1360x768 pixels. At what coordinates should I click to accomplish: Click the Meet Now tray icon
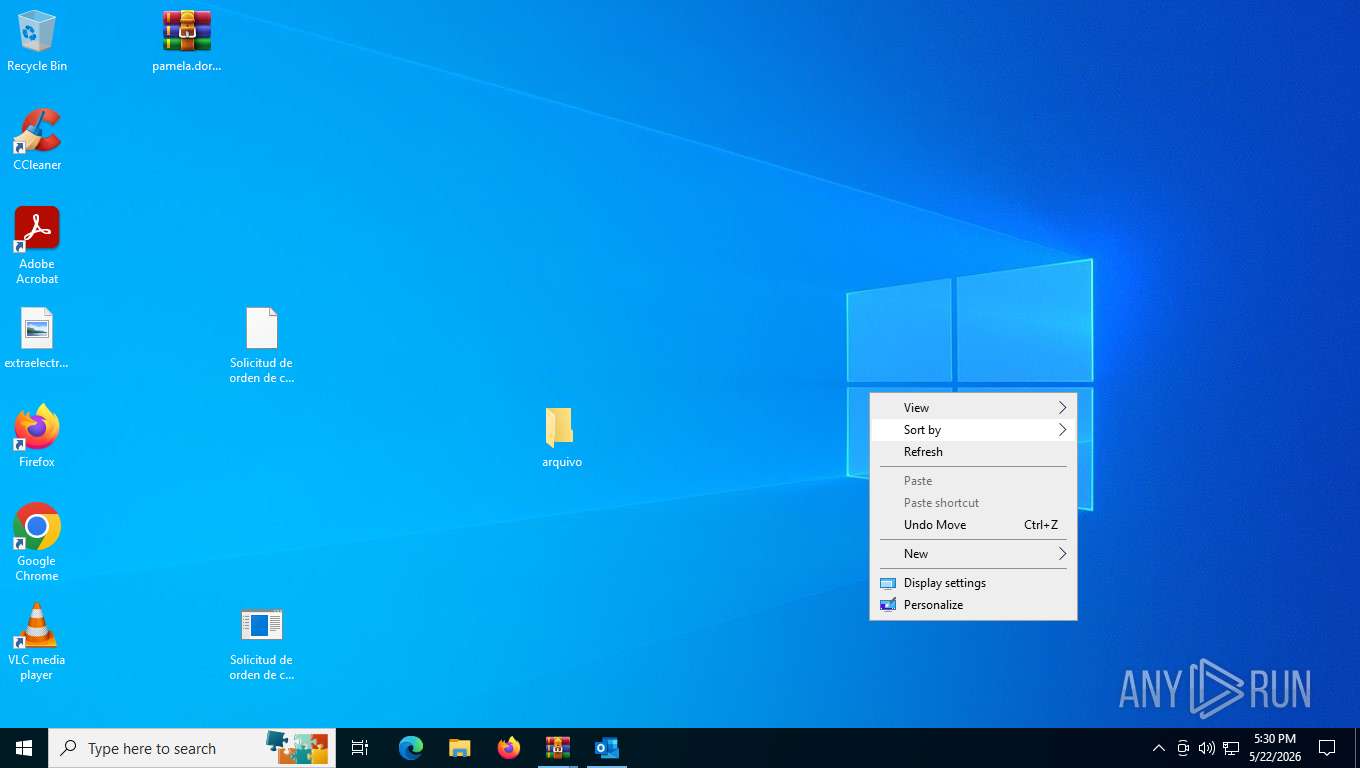pos(1183,748)
